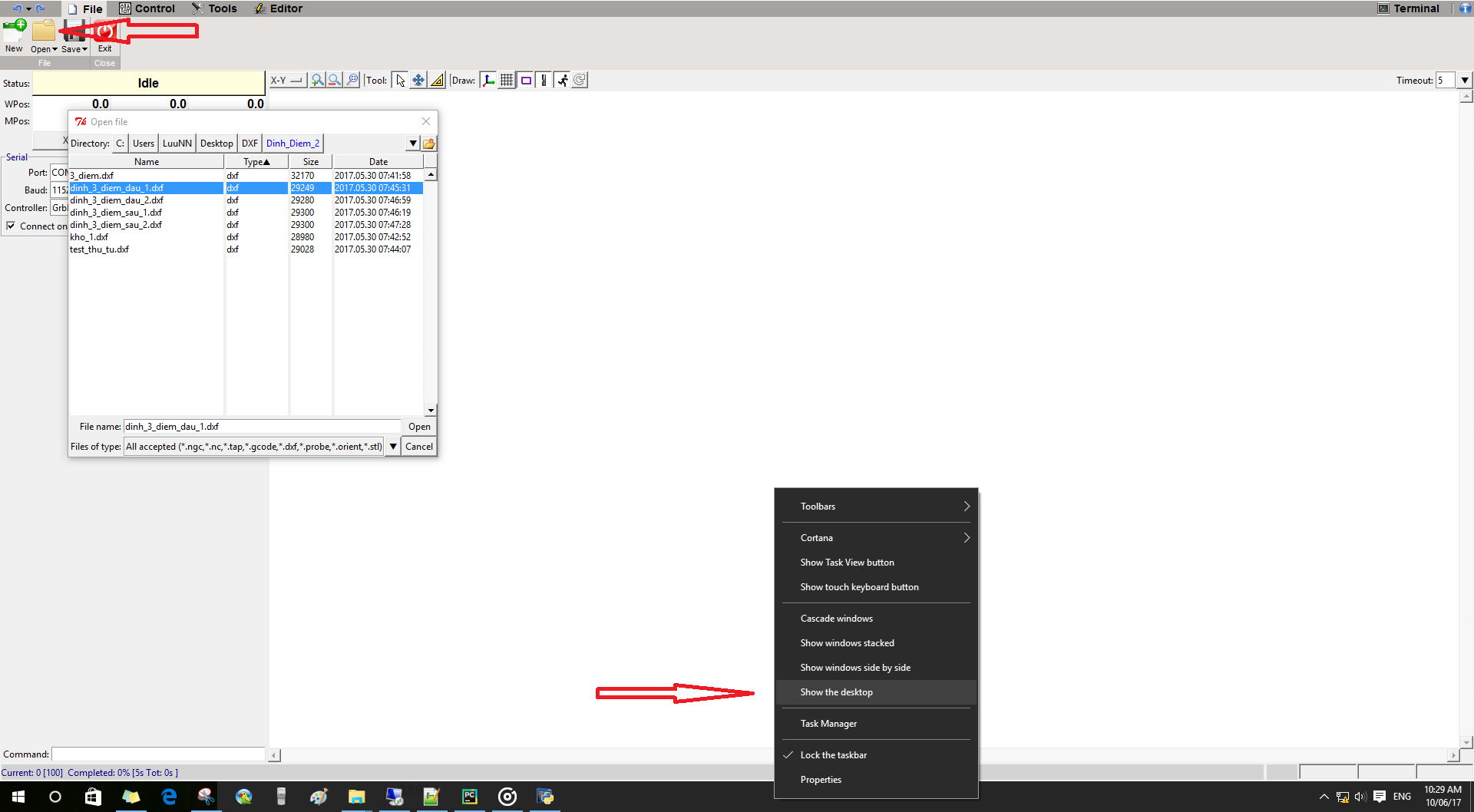Switch to the Control ribbon tab
Image resolution: width=1474 pixels, height=812 pixels.
147,8
